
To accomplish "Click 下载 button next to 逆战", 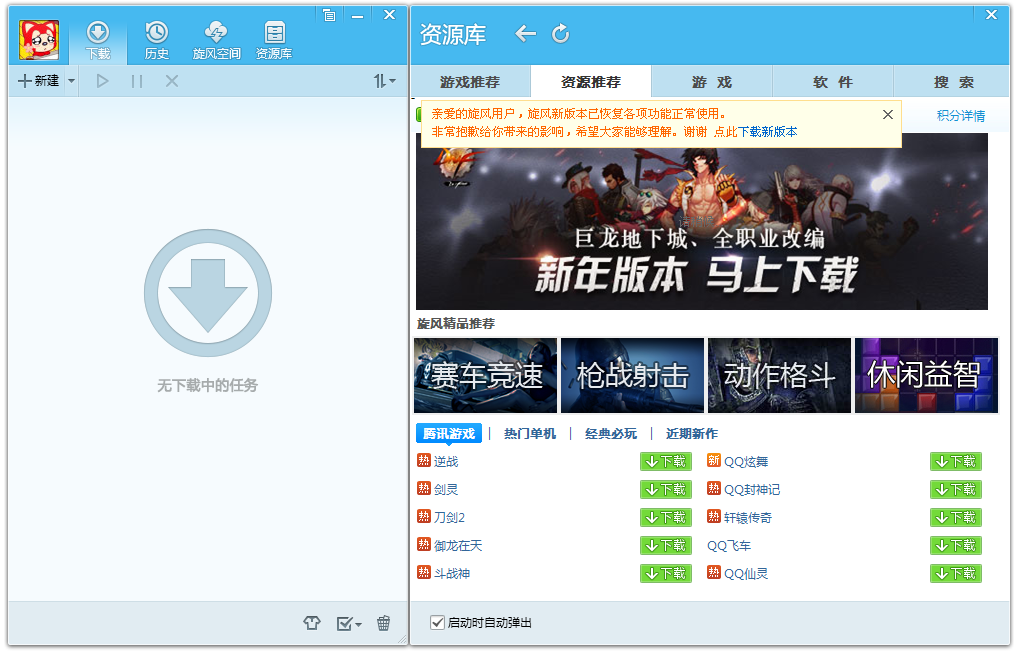I will [x=665, y=461].
